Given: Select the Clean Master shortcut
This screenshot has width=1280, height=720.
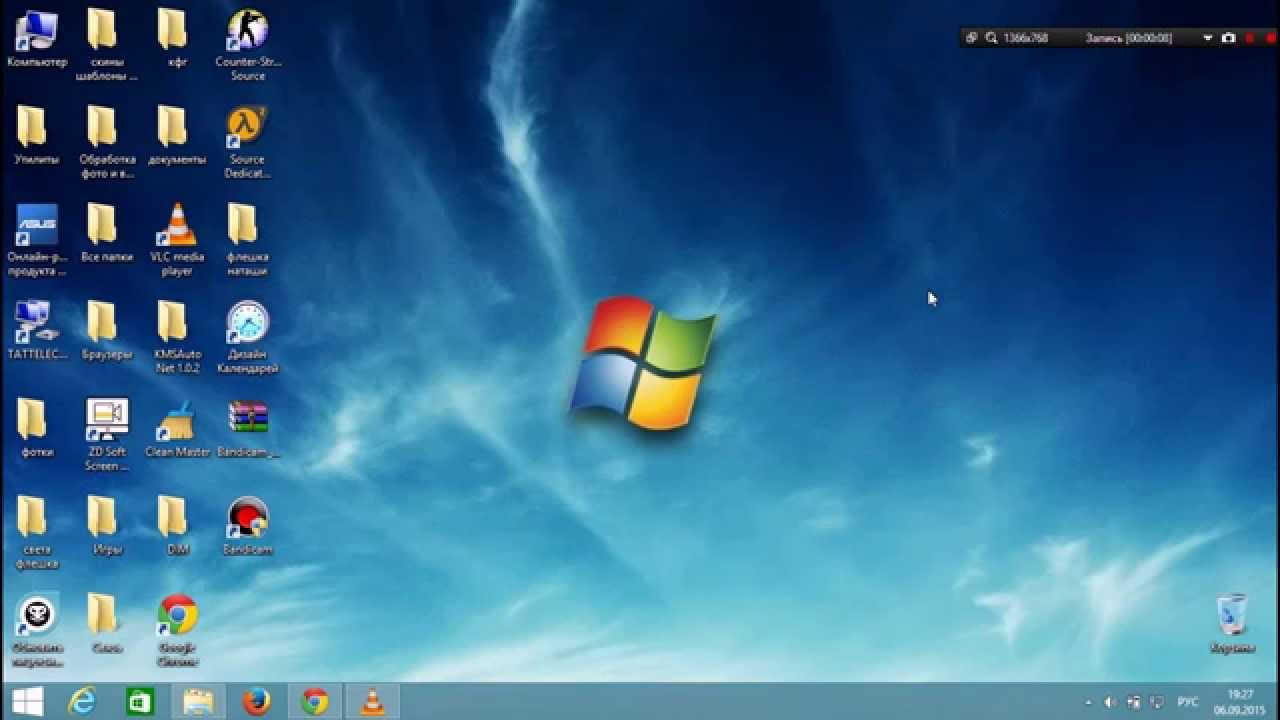Looking at the screenshot, I should 177,428.
